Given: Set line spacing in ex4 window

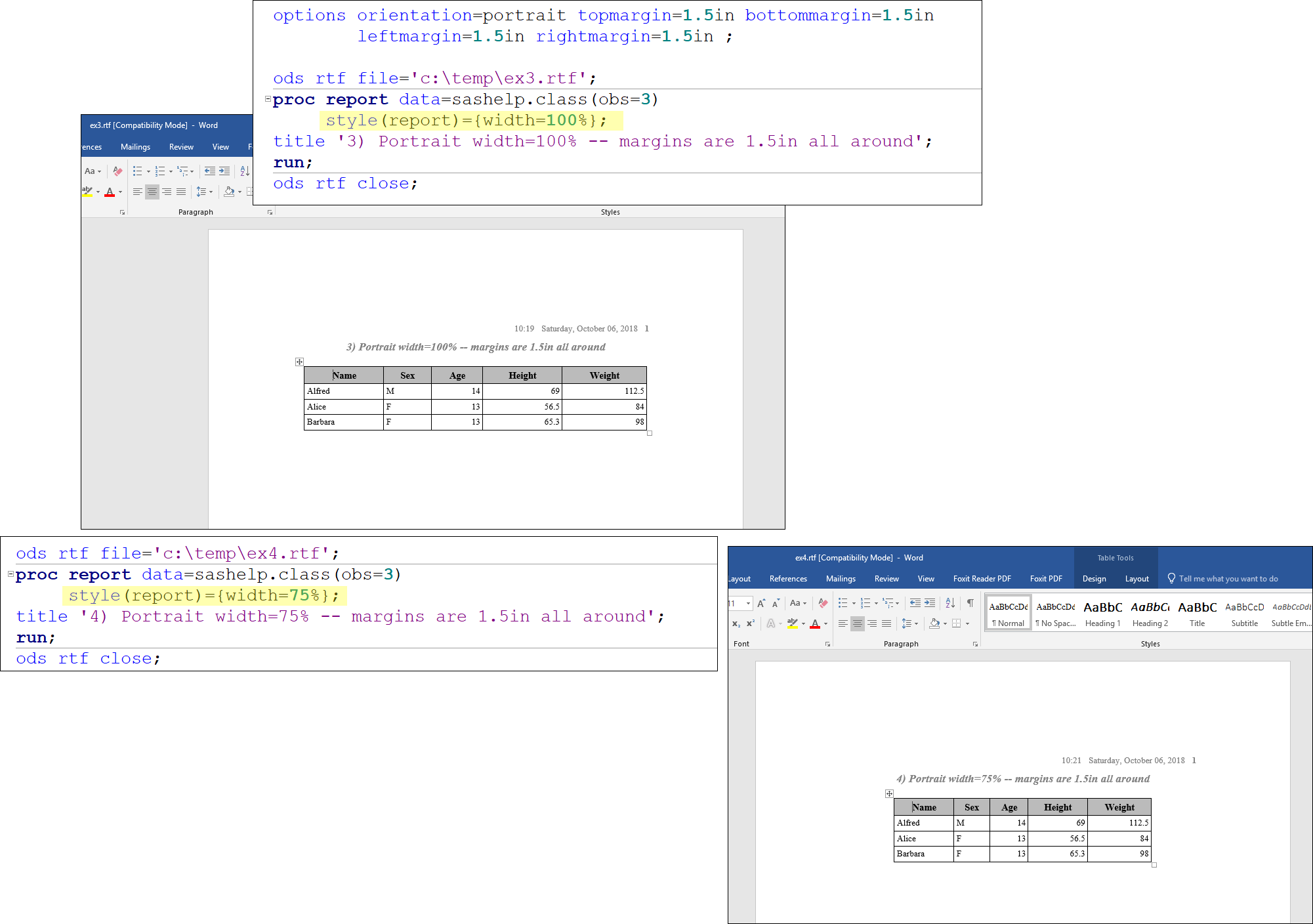Looking at the screenshot, I should (x=907, y=623).
